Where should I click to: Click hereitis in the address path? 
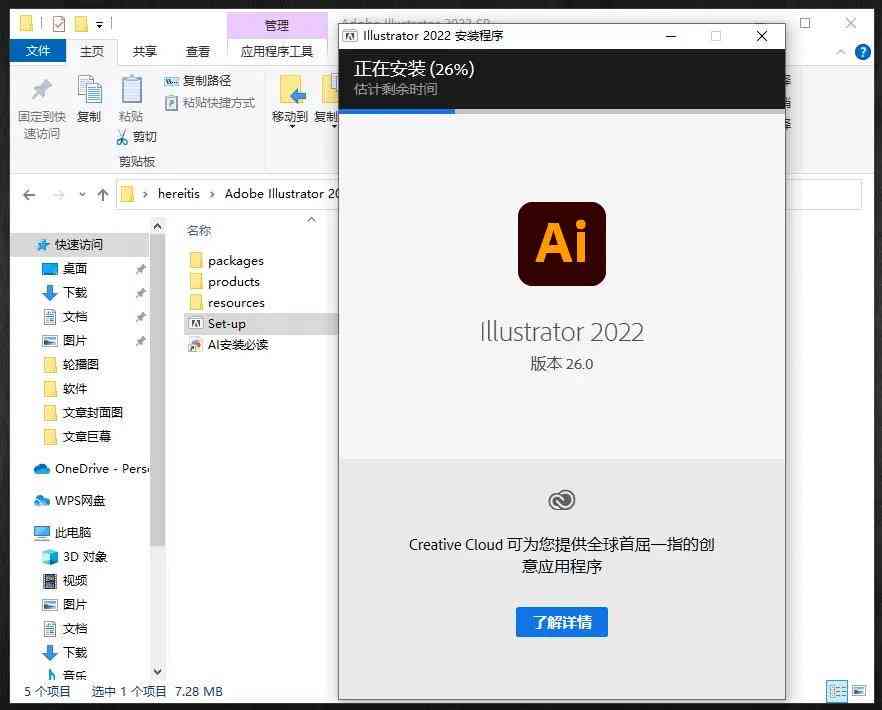coord(178,194)
